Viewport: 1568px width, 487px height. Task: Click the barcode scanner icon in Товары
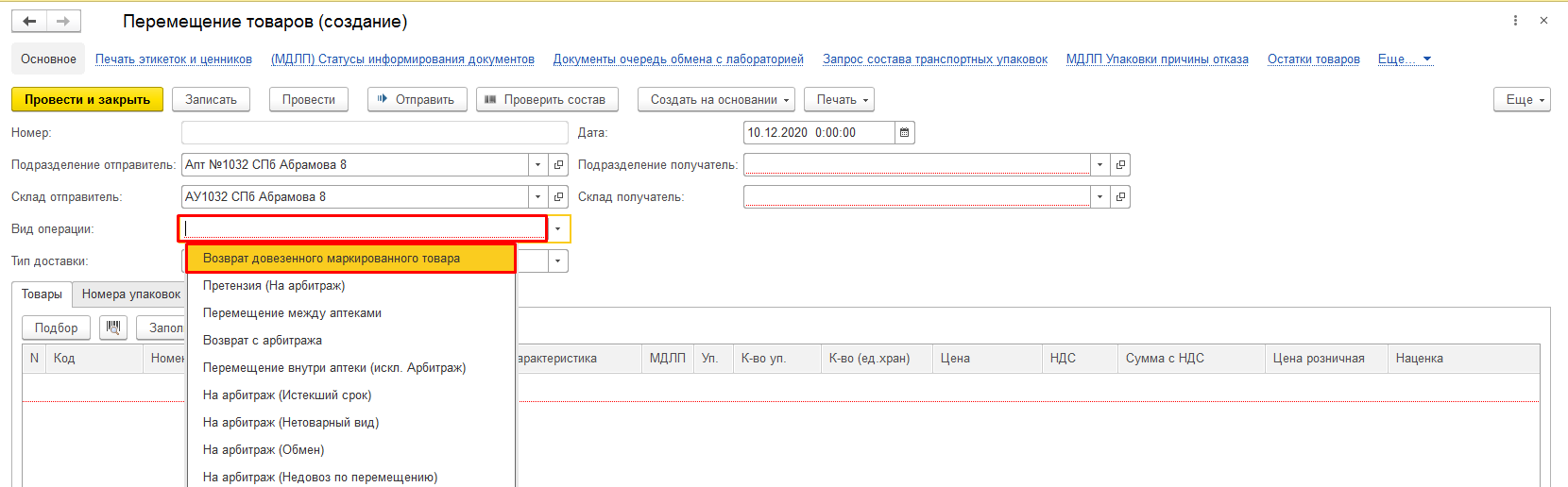click(113, 327)
